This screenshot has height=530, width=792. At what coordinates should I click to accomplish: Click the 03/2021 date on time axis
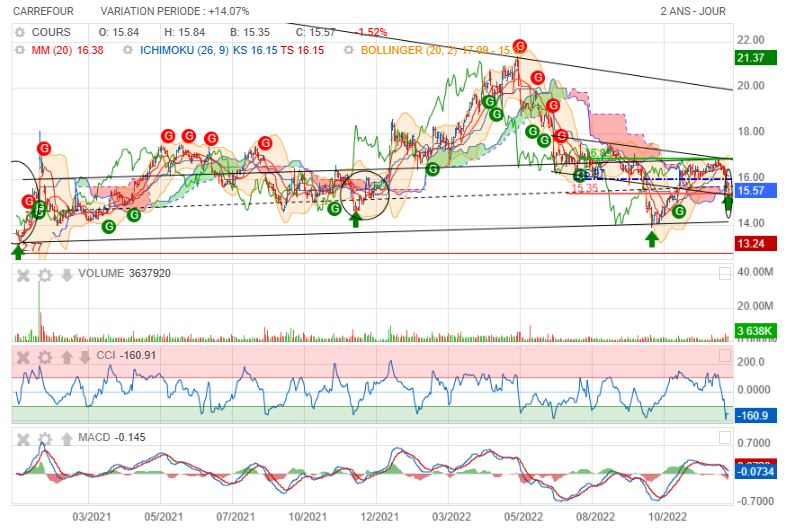point(91,517)
